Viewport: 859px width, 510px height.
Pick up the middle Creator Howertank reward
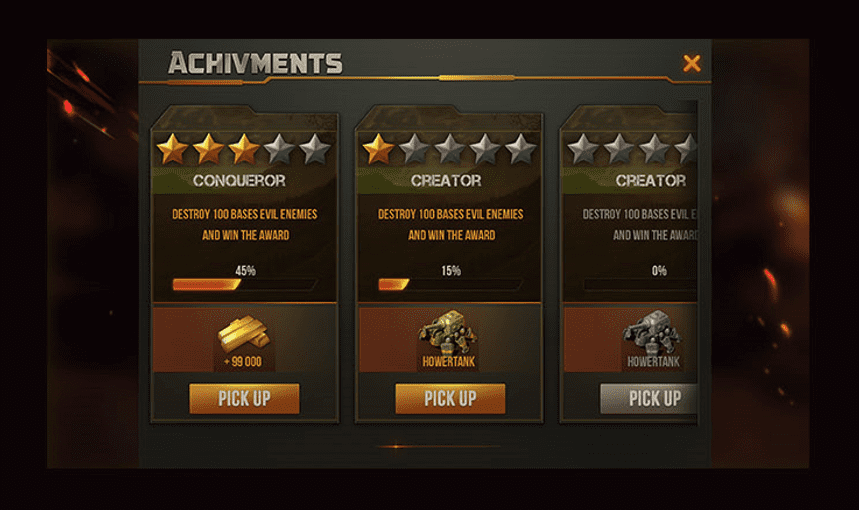450,398
